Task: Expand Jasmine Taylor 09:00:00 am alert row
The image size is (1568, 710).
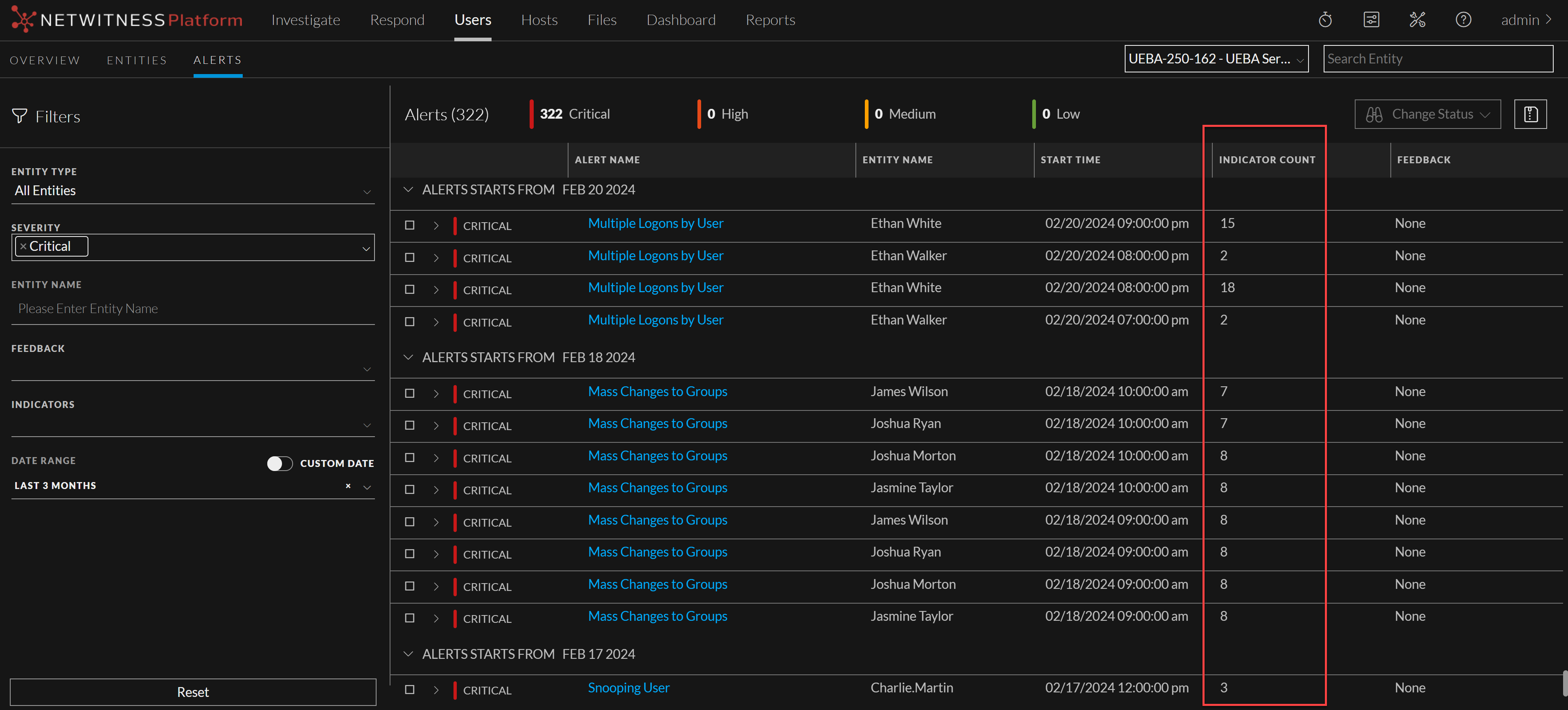Action: click(436, 618)
